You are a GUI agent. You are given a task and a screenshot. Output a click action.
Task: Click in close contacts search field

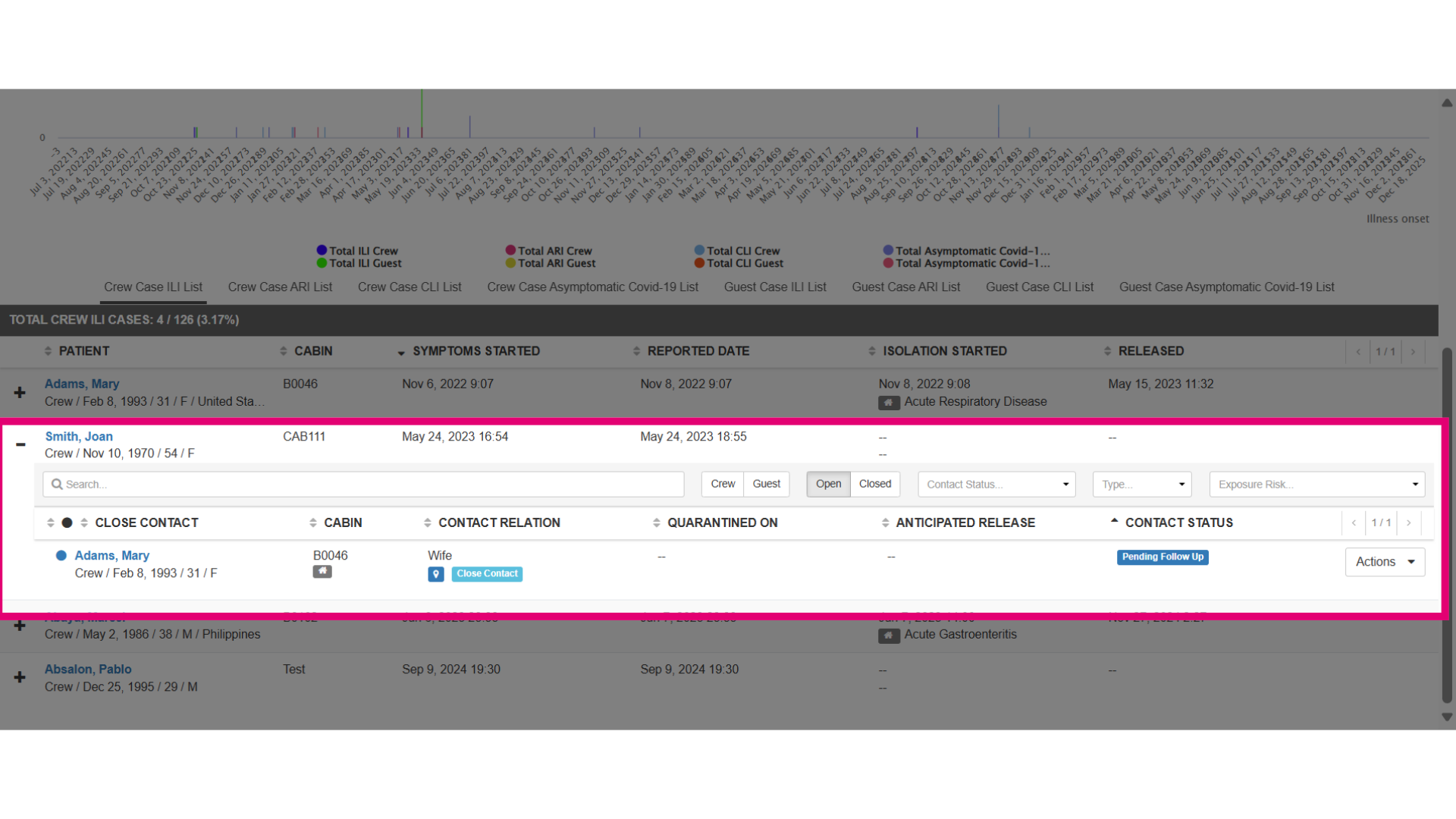point(363,485)
